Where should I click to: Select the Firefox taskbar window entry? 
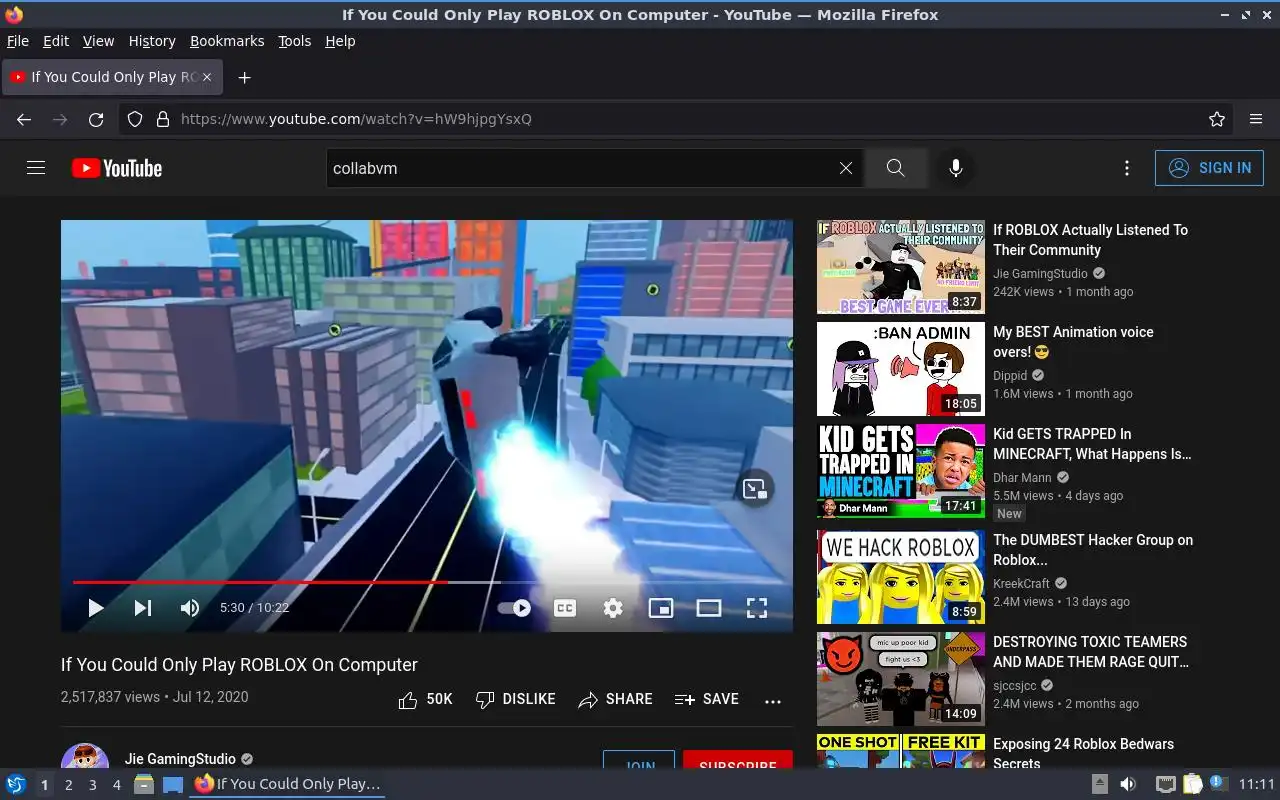point(287,784)
